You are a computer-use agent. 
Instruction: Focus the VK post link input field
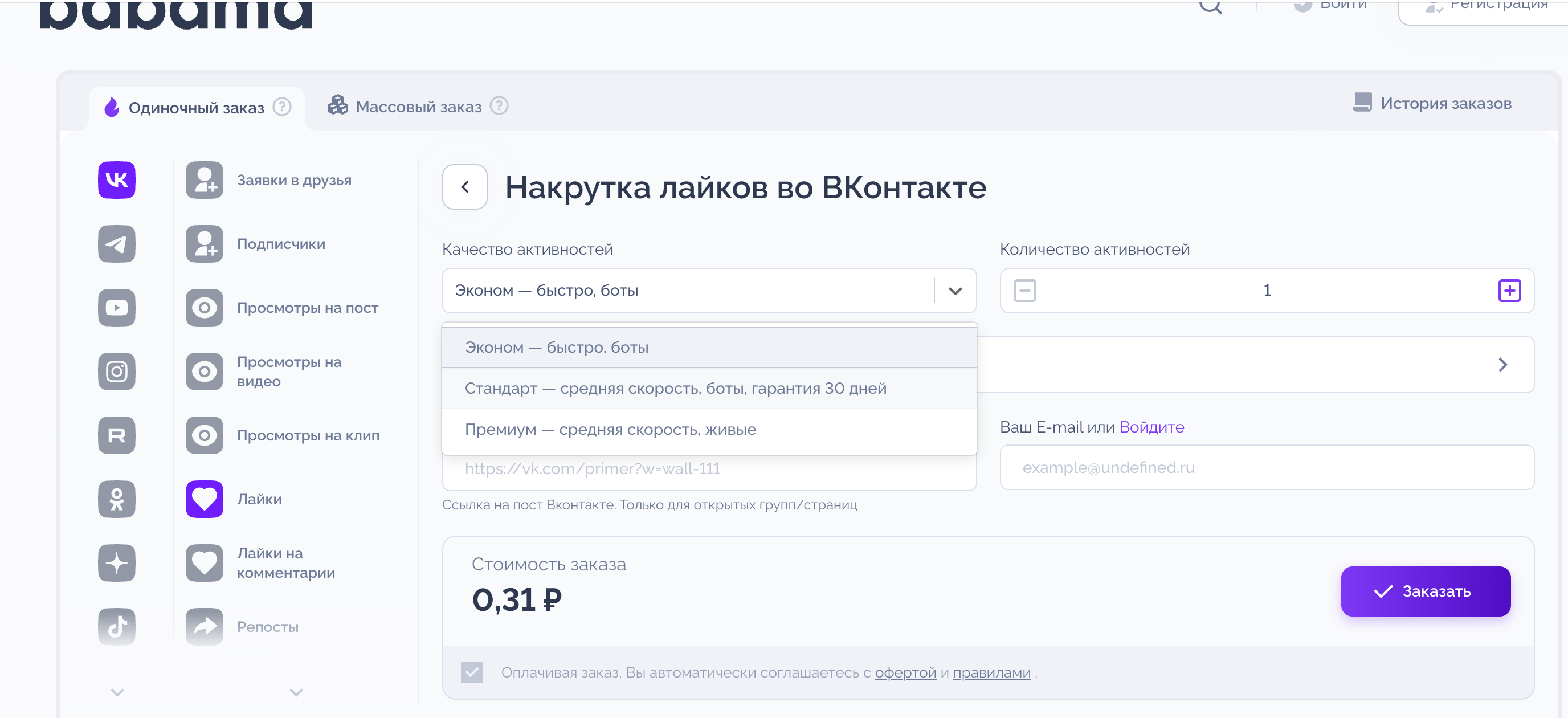[710, 469]
